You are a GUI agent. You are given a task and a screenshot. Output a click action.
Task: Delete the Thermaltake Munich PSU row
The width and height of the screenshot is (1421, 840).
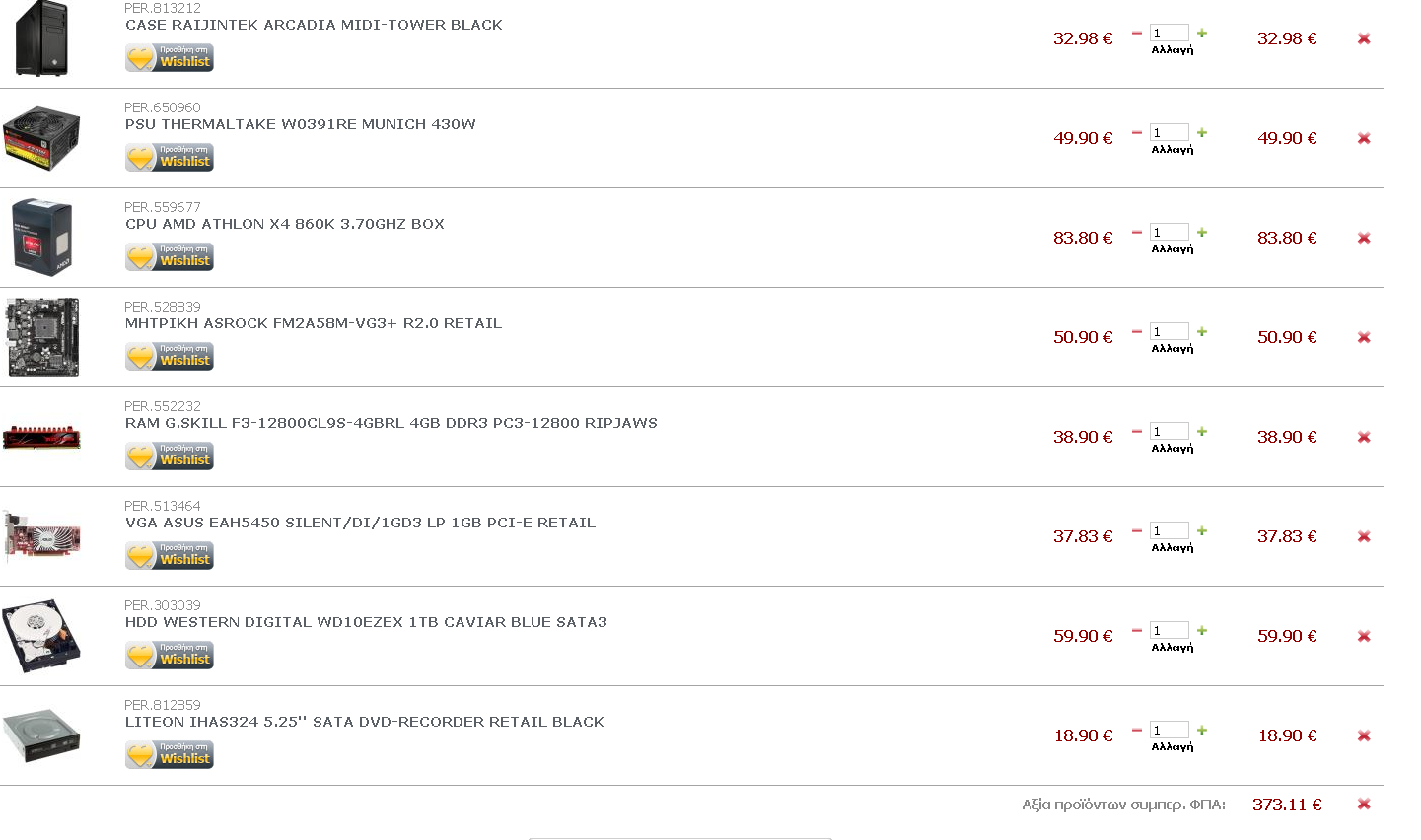pyautogui.click(x=1364, y=138)
